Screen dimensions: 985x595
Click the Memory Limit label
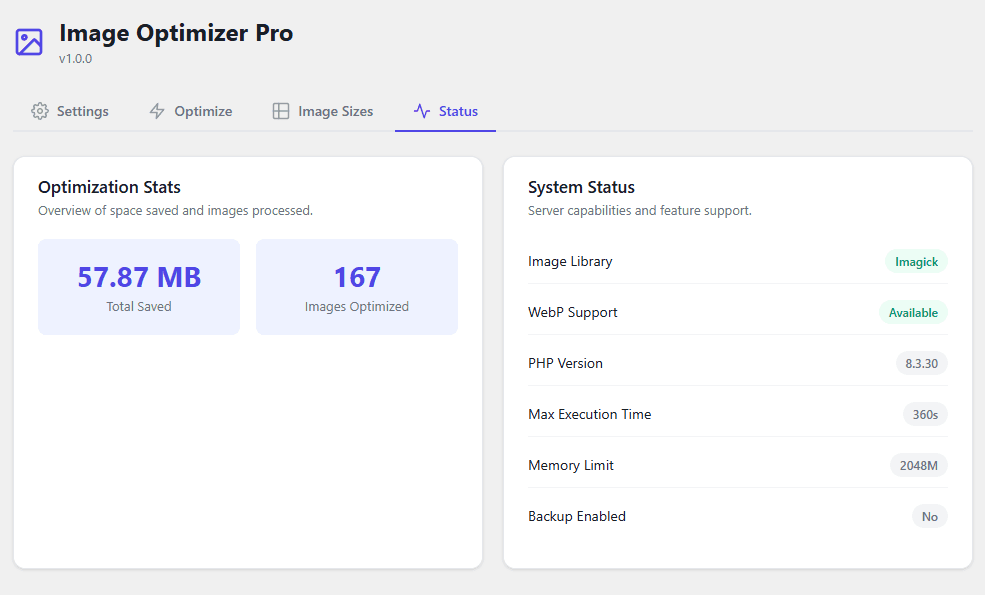coord(571,465)
